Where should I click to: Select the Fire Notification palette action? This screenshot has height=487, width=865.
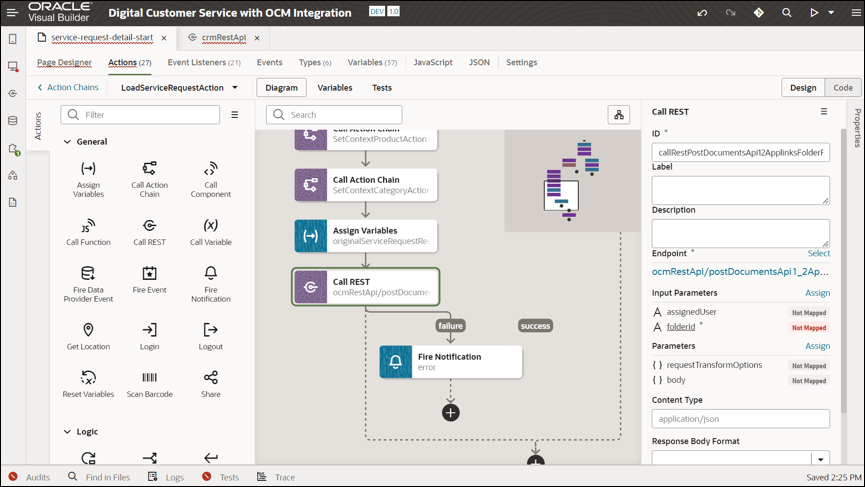click(211, 284)
